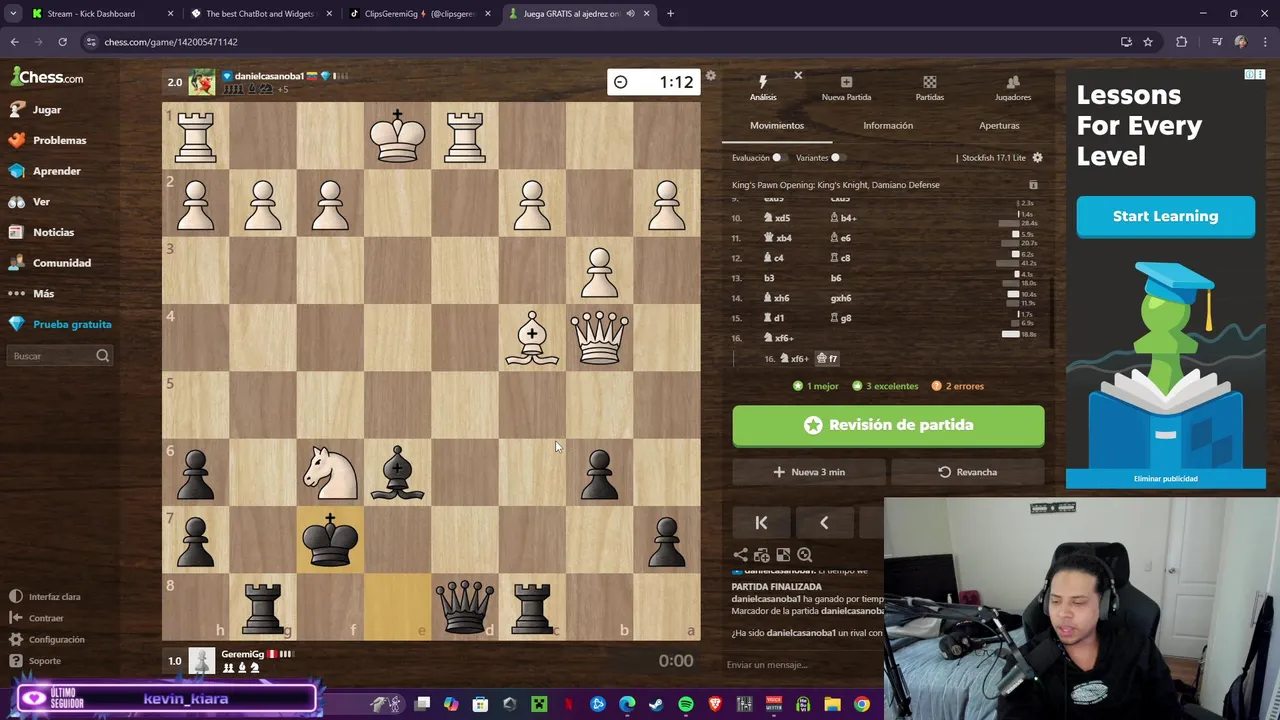Image resolution: width=1280 pixels, height=720 pixels.
Task: Open Steam from the taskbar
Action: point(656,705)
